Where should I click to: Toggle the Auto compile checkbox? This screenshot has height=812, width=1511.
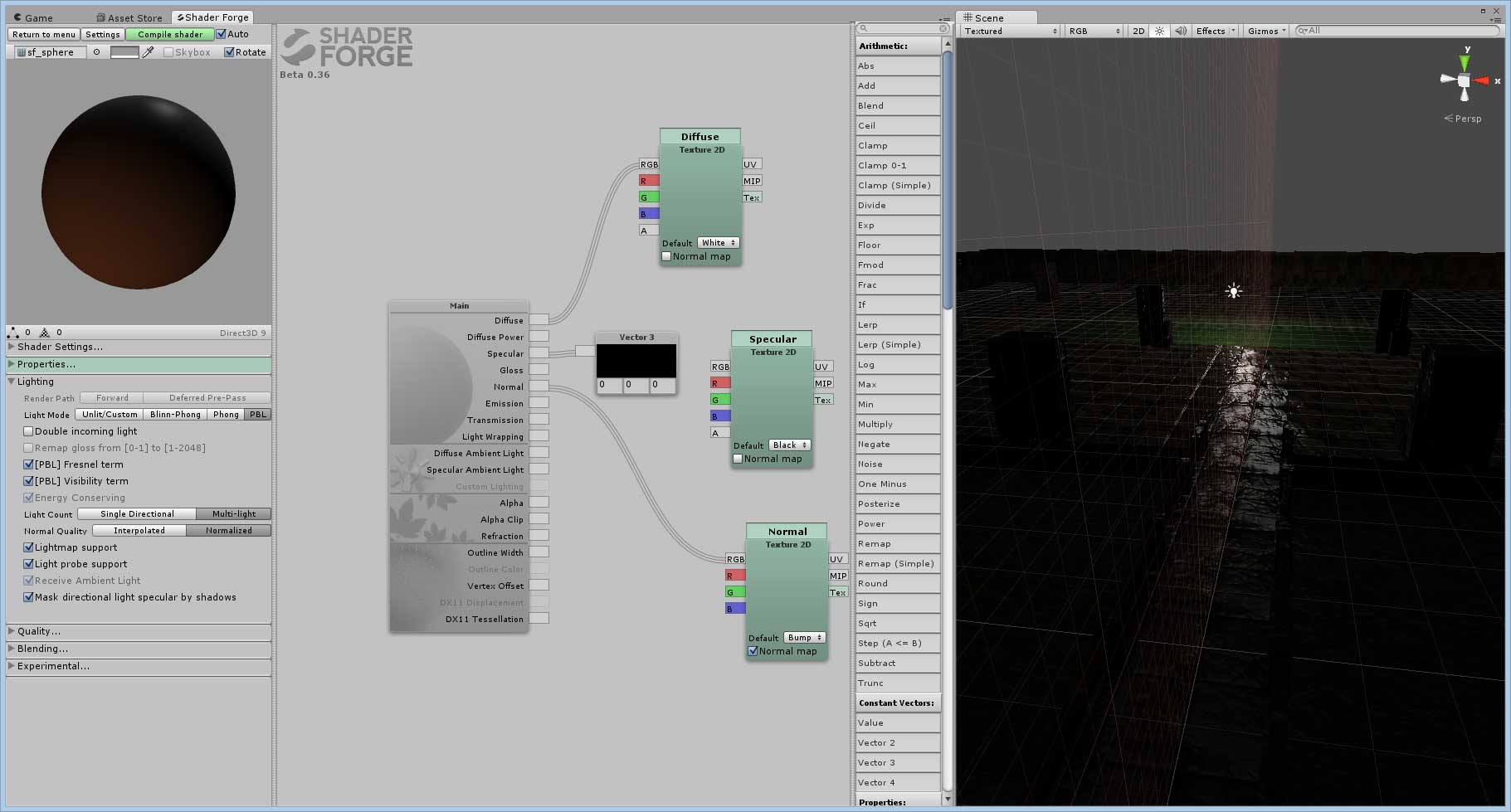(x=221, y=34)
